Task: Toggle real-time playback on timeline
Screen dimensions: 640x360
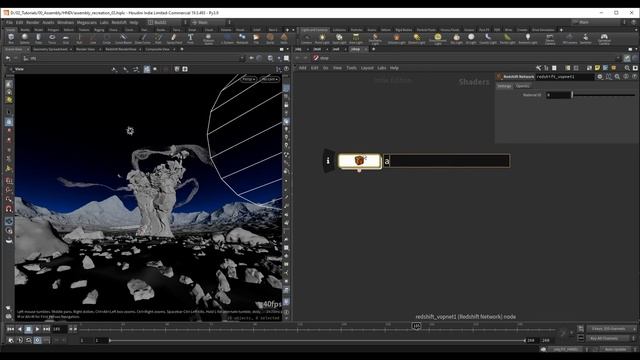Action: [x=37, y=340]
